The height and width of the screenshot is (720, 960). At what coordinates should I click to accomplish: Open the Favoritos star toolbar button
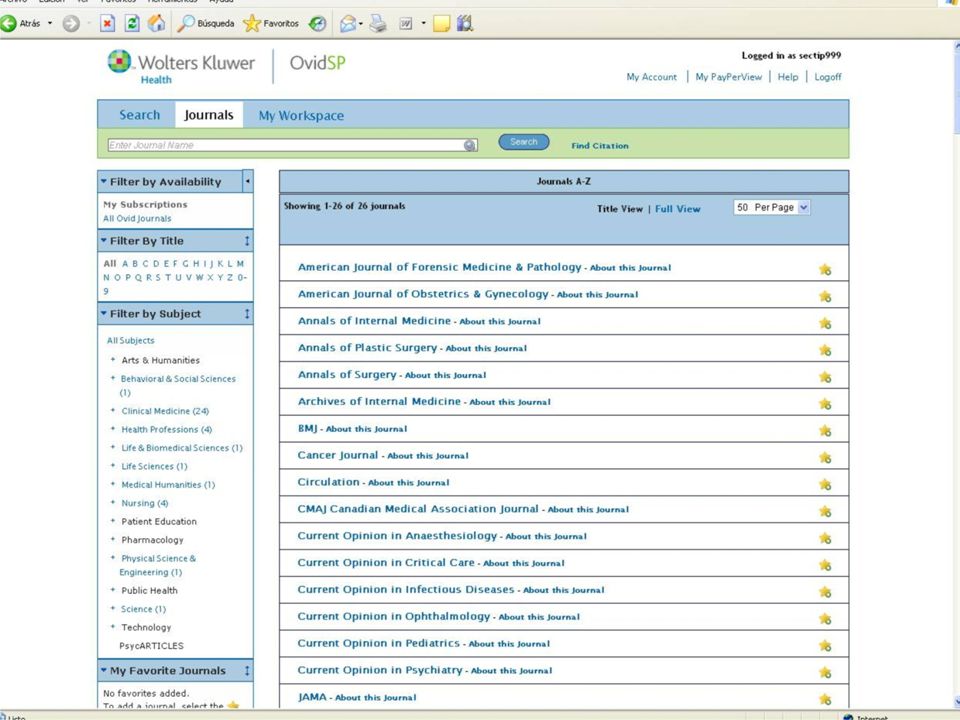click(271, 23)
